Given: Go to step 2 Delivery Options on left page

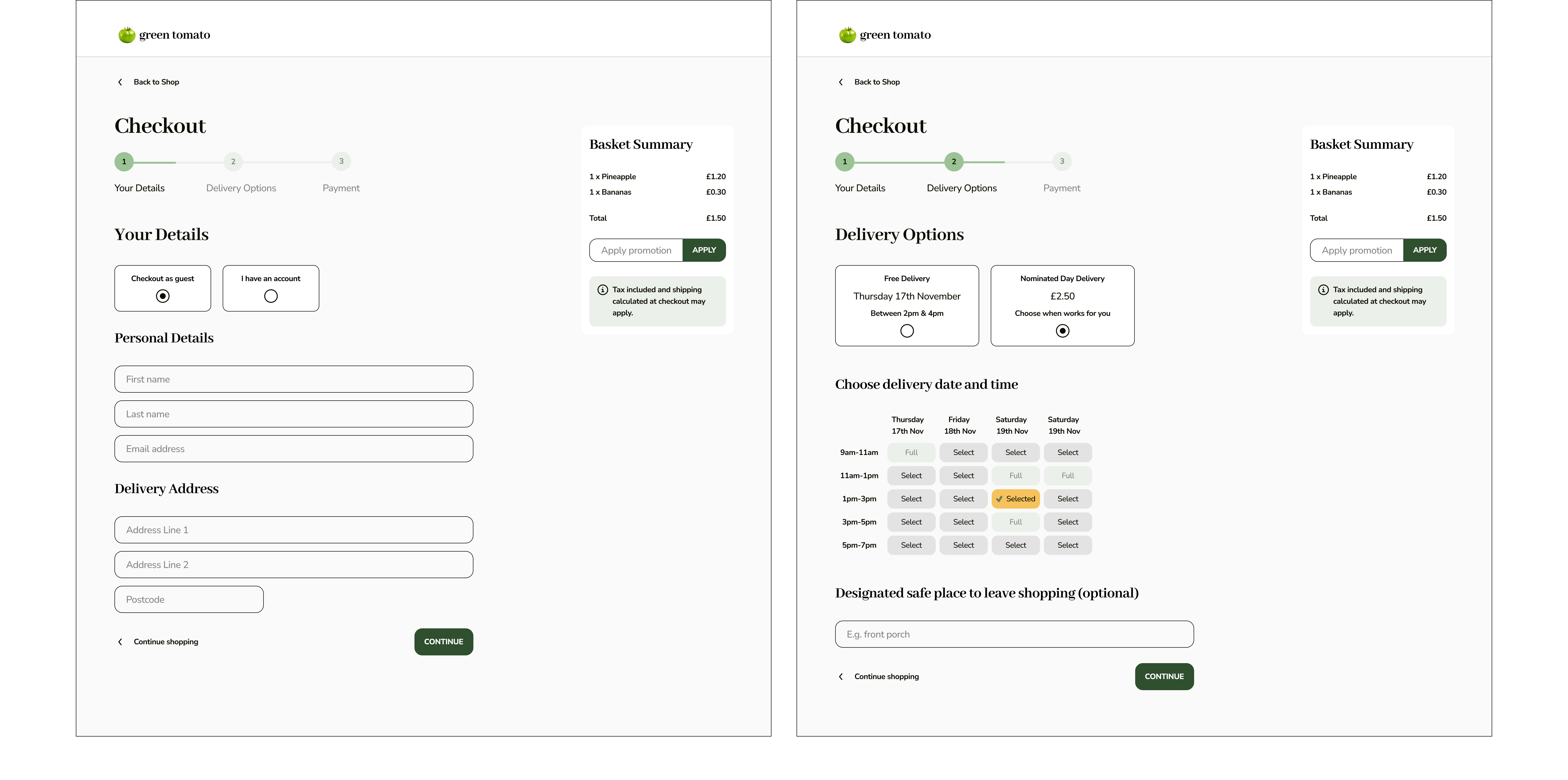Looking at the screenshot, I should click(233, 162).
